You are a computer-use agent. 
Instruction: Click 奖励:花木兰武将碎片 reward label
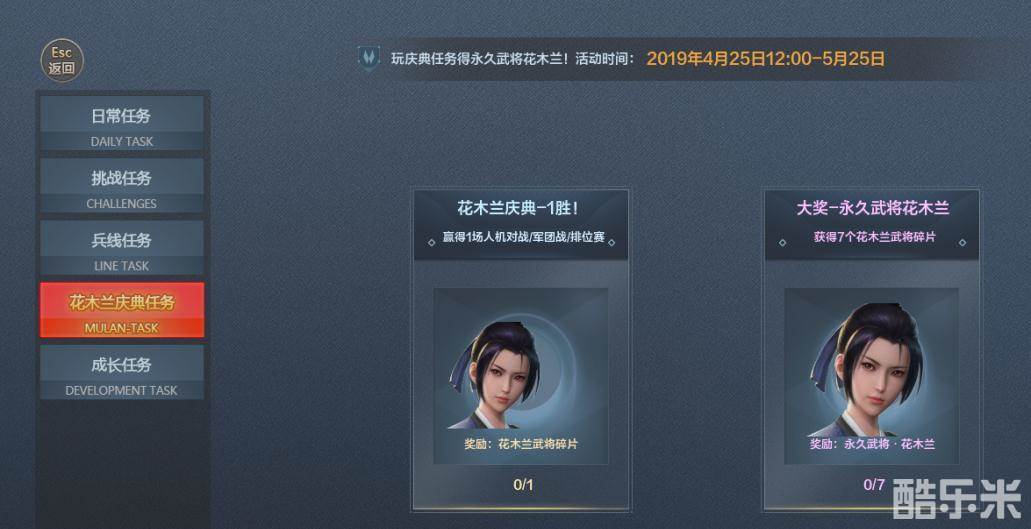point(521,444)
